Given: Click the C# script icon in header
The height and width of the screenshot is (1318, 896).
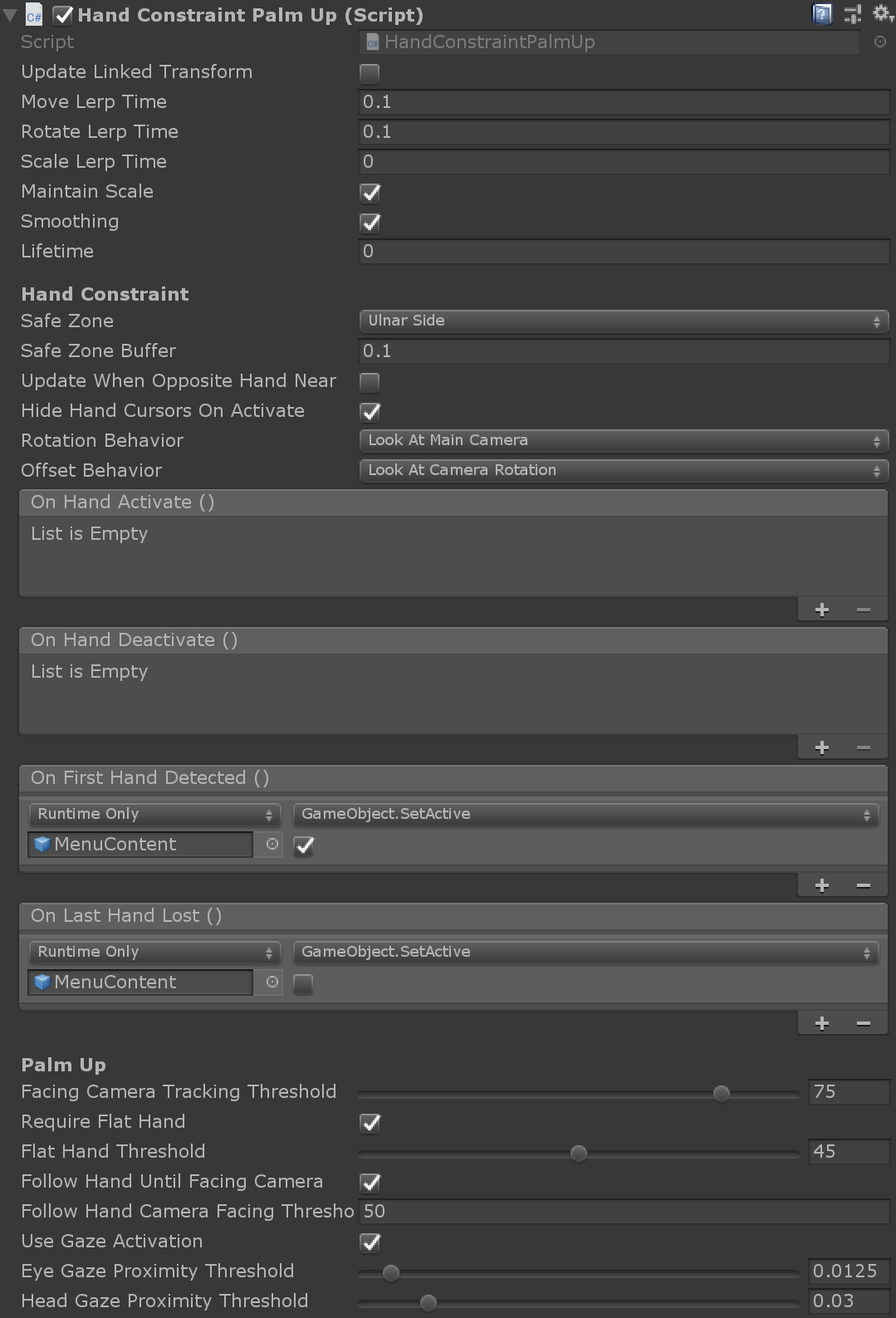Looking at the screenshot, I should click(x=33, y=15).
